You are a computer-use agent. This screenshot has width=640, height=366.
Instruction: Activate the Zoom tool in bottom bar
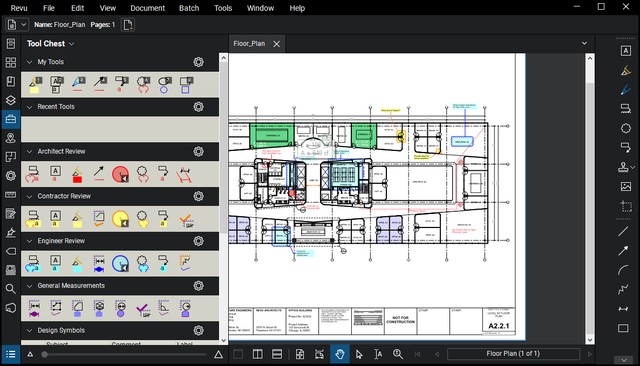click(x=398, y=354)
